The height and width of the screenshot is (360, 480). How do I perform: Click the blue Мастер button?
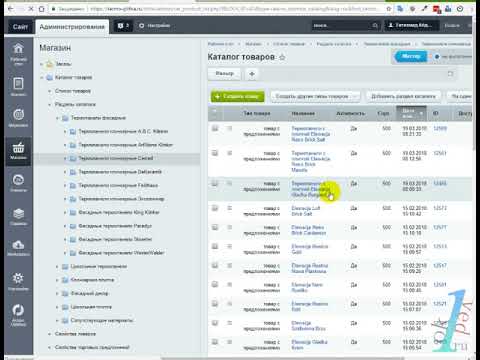coord(411,57)
